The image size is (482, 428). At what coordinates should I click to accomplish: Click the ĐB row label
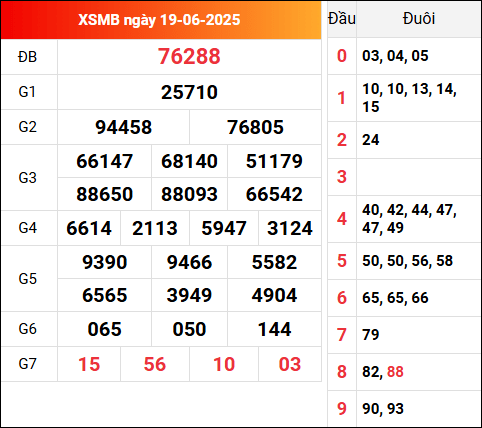[x=27, y=57]
